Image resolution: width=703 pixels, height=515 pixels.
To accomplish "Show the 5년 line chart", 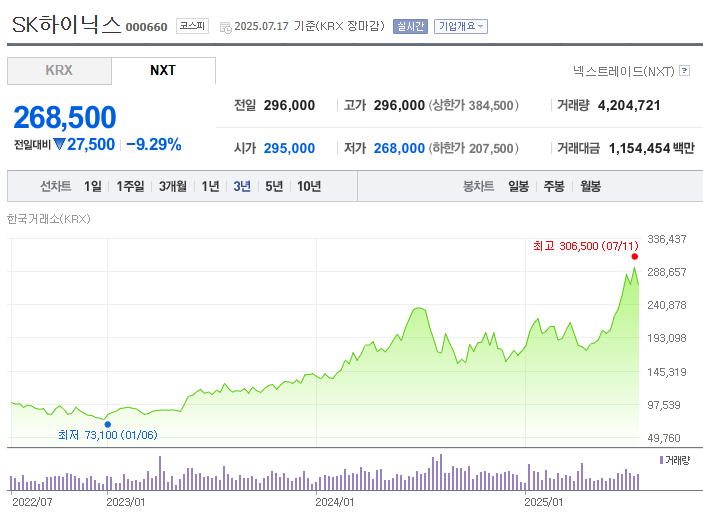I will click(274, 186).
